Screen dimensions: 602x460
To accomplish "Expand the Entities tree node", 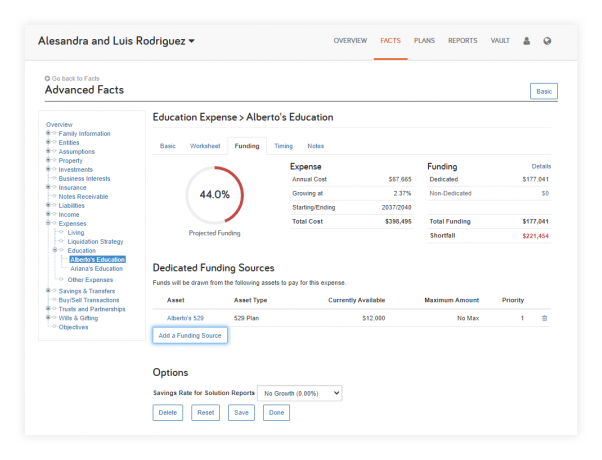I will pos(48,142).
